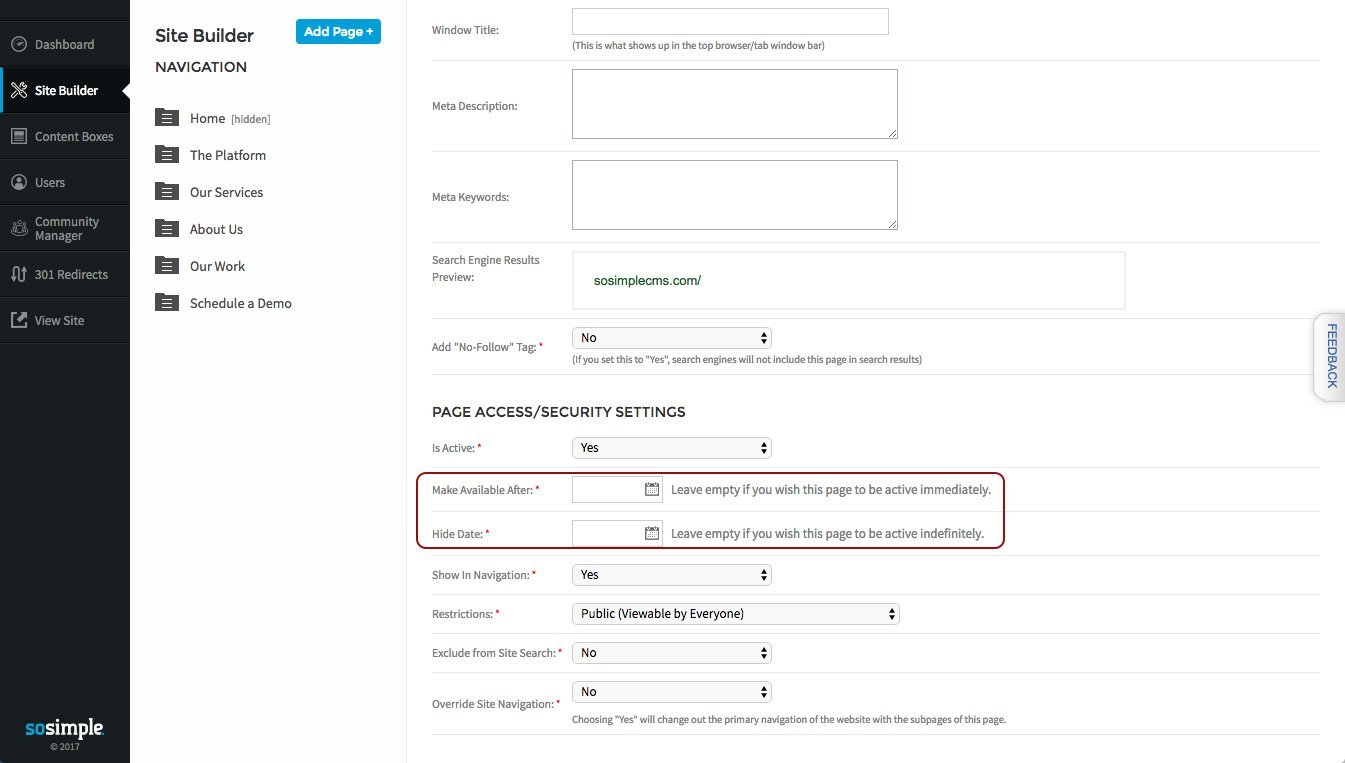
Task: Expand the Show In Navigation dropdown
Action: point(671,575)
